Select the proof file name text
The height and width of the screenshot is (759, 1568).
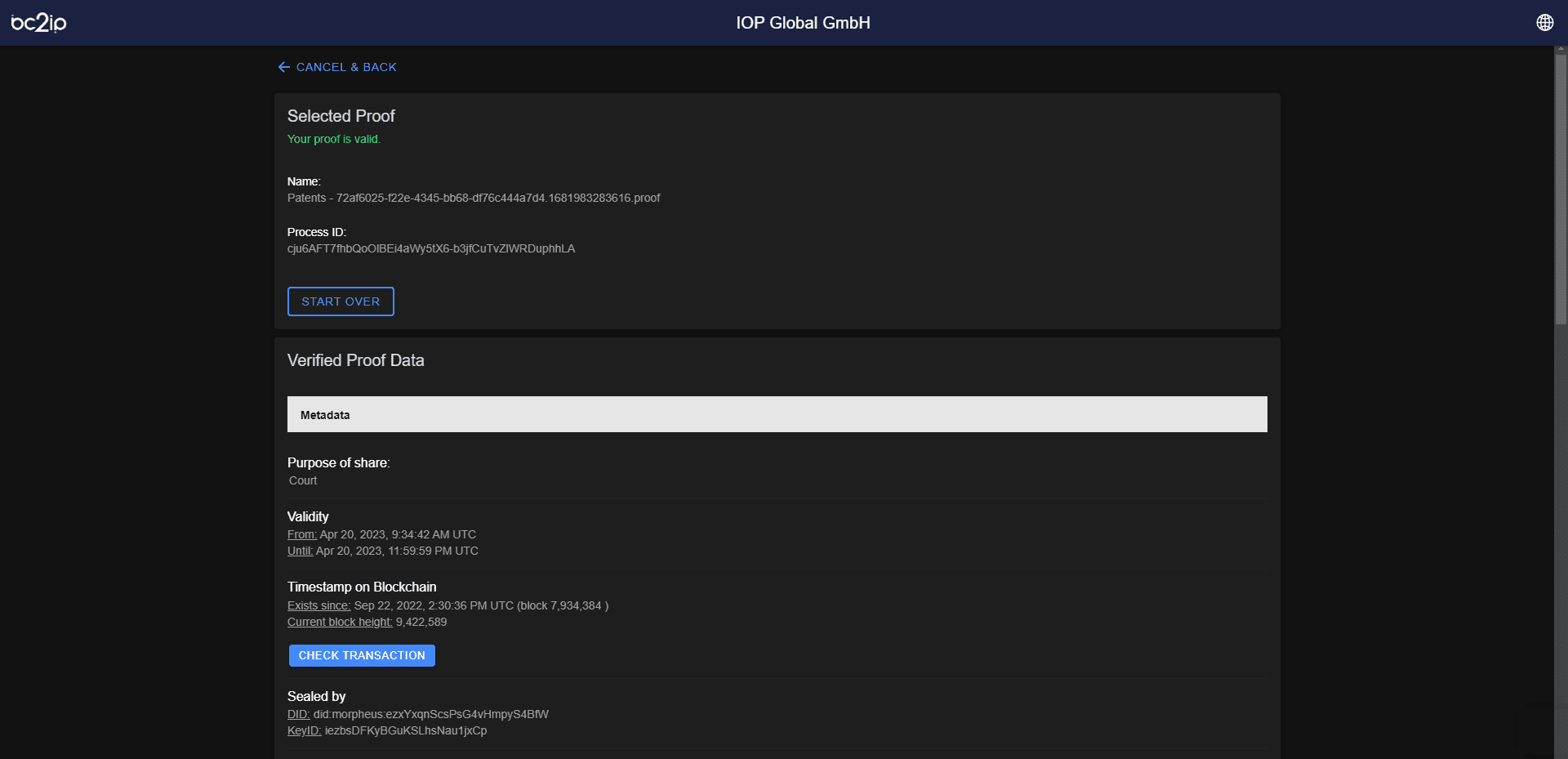point(474,198)
